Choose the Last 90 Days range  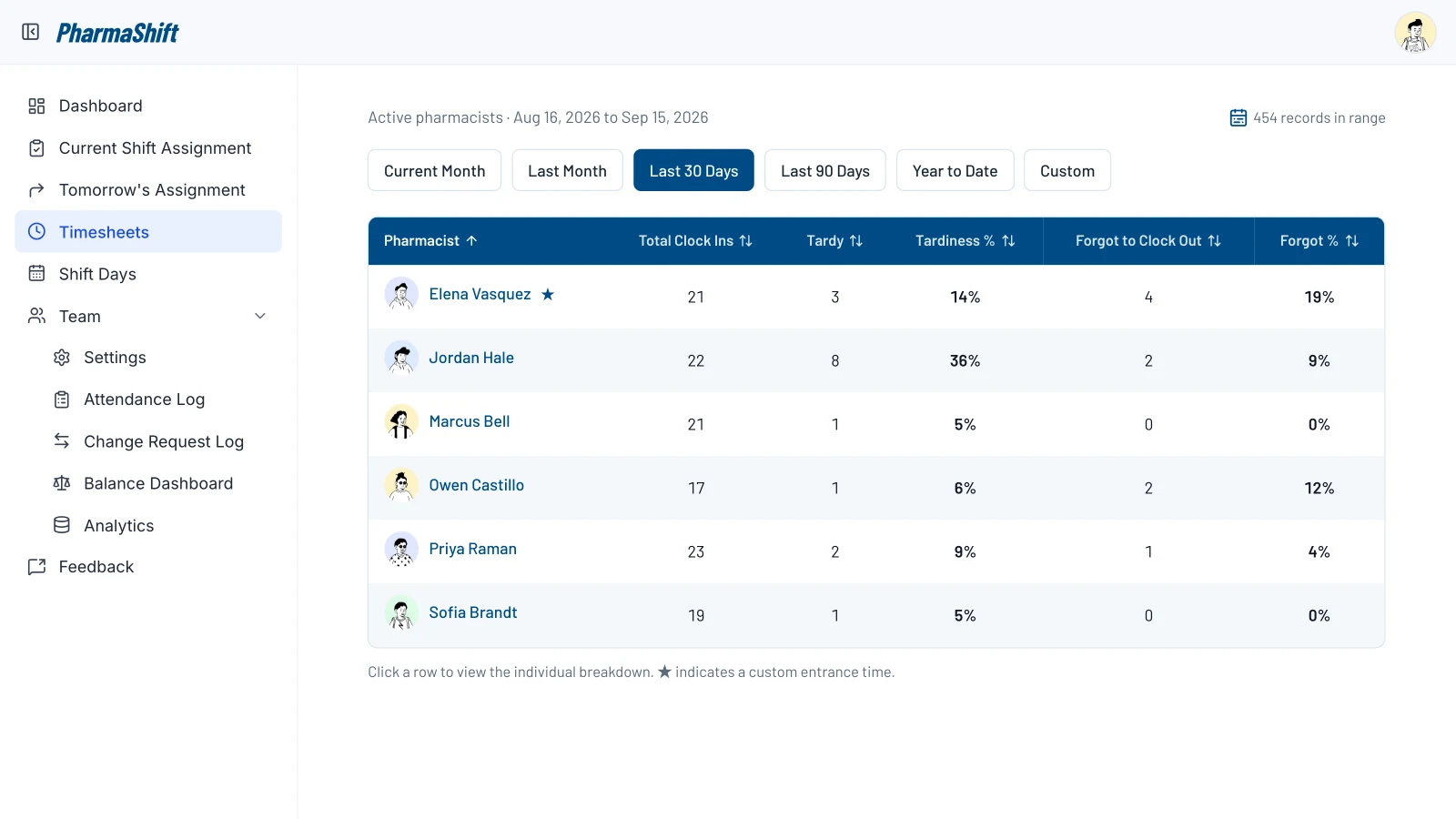click(825, 170)
